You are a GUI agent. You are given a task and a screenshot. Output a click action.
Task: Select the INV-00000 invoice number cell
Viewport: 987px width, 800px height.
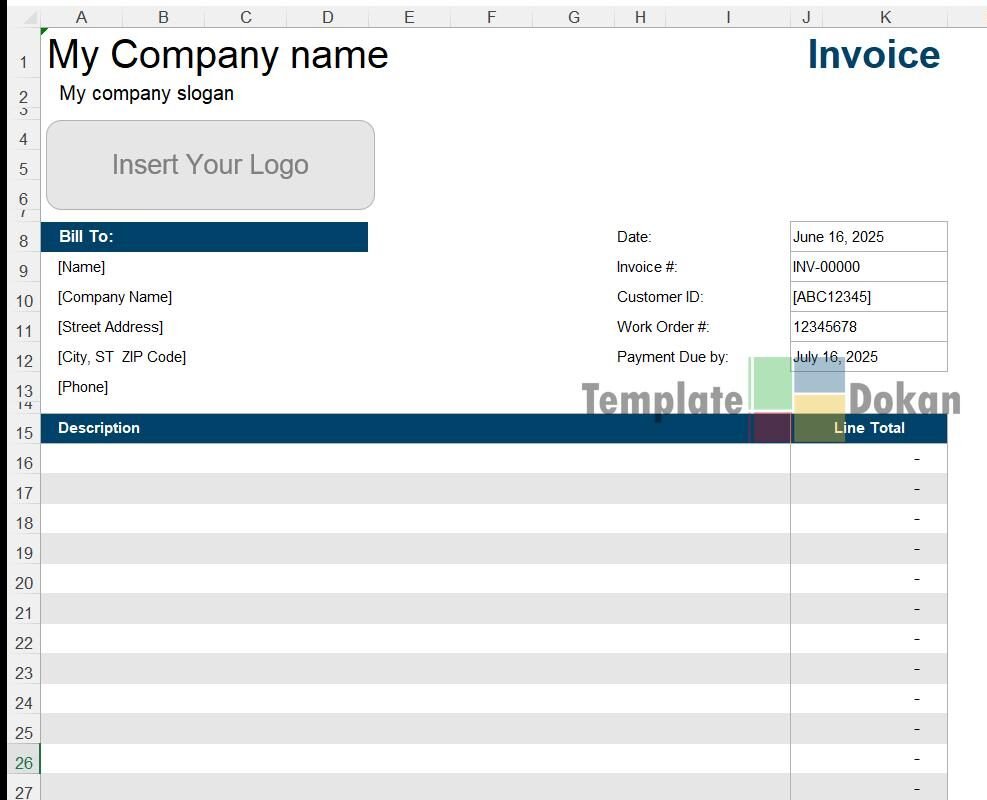[x=867, y=267]
